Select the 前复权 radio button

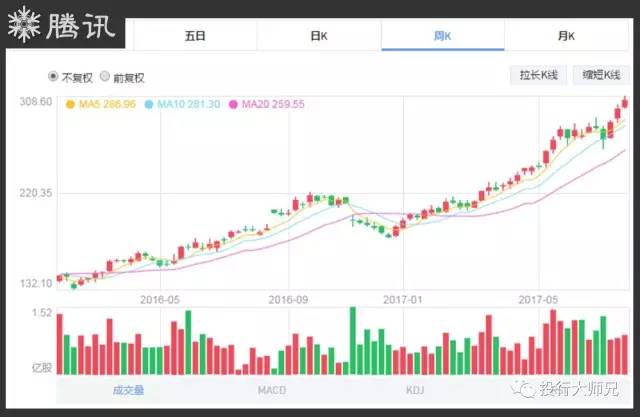pyautogui.click(x=105, y=77)
